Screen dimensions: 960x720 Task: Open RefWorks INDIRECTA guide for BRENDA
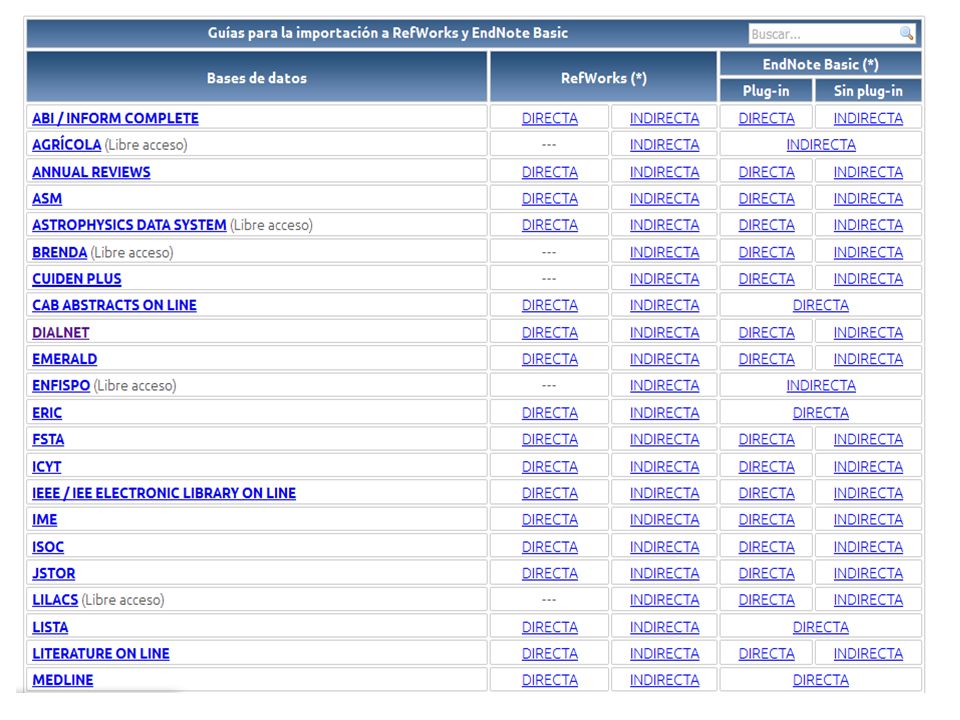[x=664, y=252]
